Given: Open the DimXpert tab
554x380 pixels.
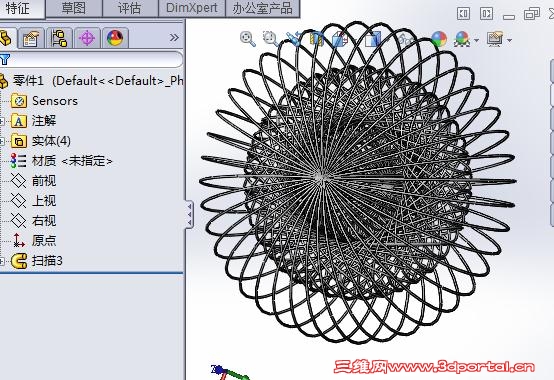Looking at the screenshot, I should coord(192,8).
